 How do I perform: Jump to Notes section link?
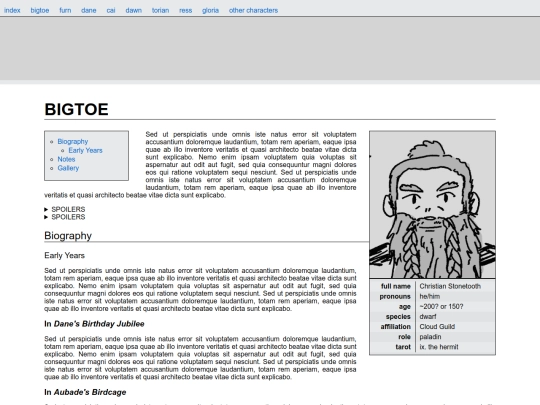click(66, 159)
